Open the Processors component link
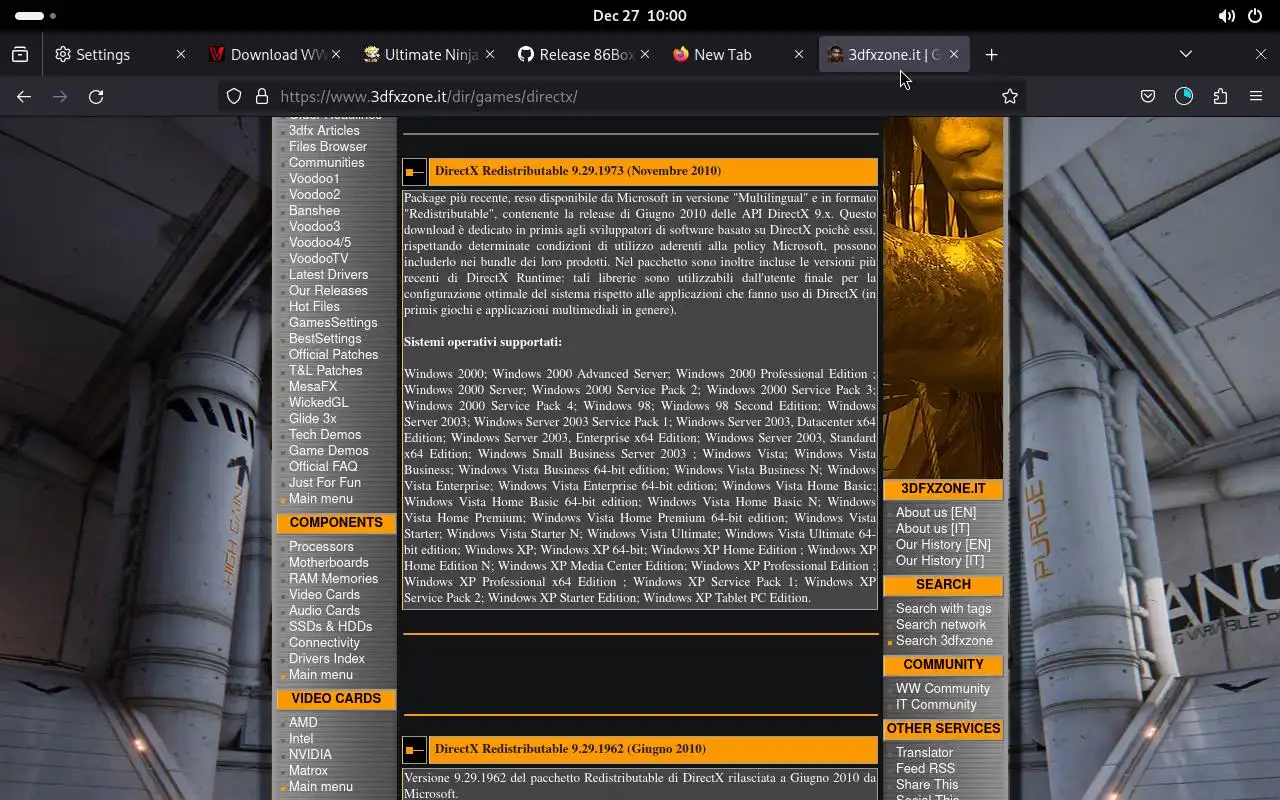The height and width of the screenshot is (800, 1280). 321,547
